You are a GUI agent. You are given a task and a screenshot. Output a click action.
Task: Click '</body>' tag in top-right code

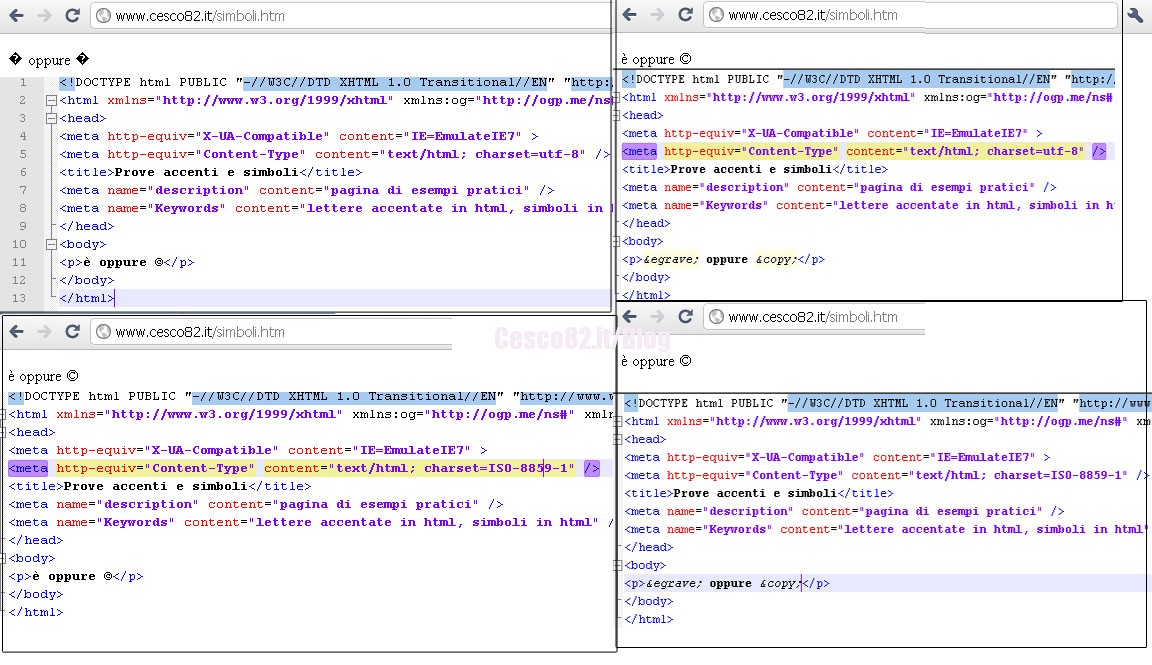[x=647, y=277]
